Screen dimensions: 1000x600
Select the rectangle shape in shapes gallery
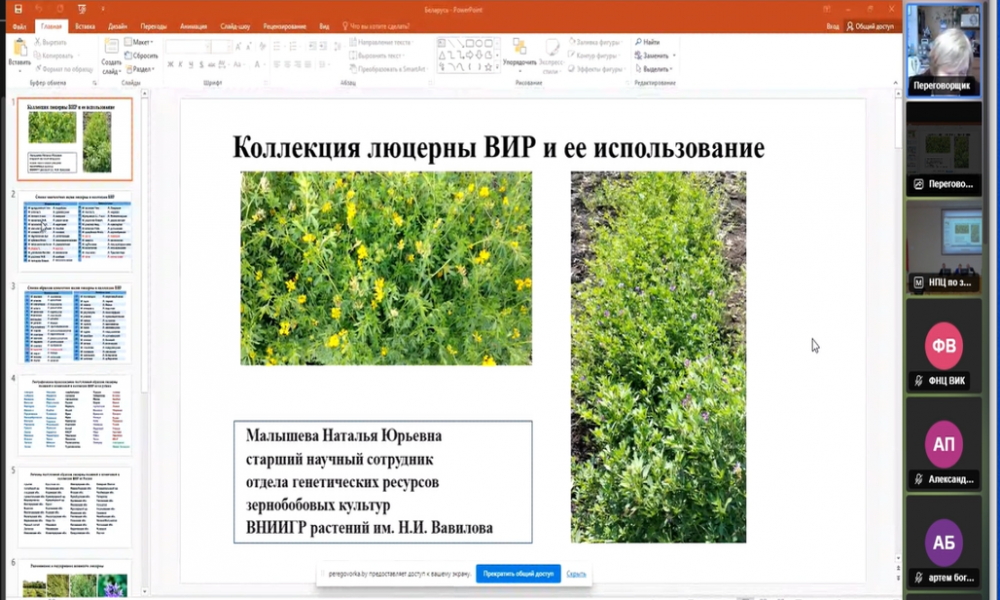pyautogui.click(x=469, y=43)
